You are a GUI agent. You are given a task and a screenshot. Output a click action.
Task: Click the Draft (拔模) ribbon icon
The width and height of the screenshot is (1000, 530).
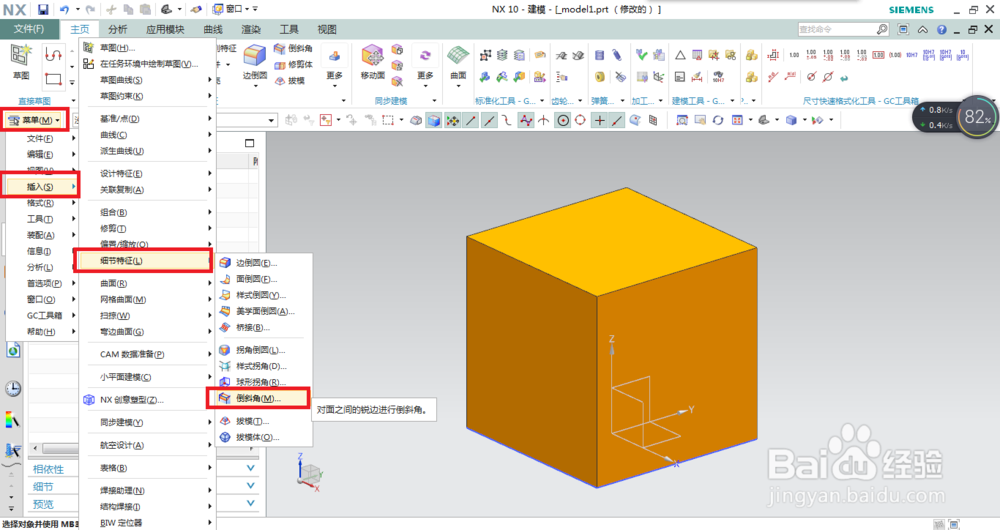pyautogui.click(x=280, y=80)
